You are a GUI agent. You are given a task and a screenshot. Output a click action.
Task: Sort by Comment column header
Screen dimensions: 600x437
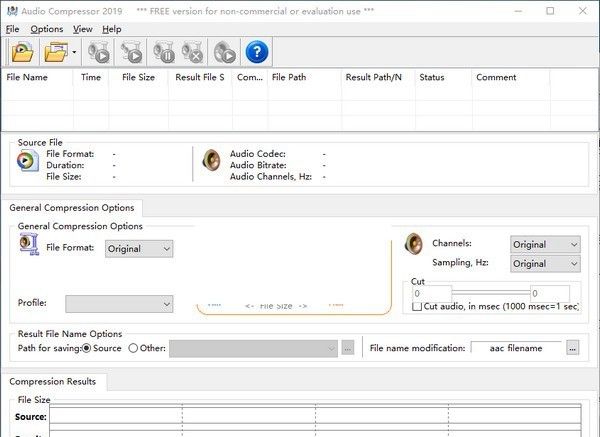(511, 77)
